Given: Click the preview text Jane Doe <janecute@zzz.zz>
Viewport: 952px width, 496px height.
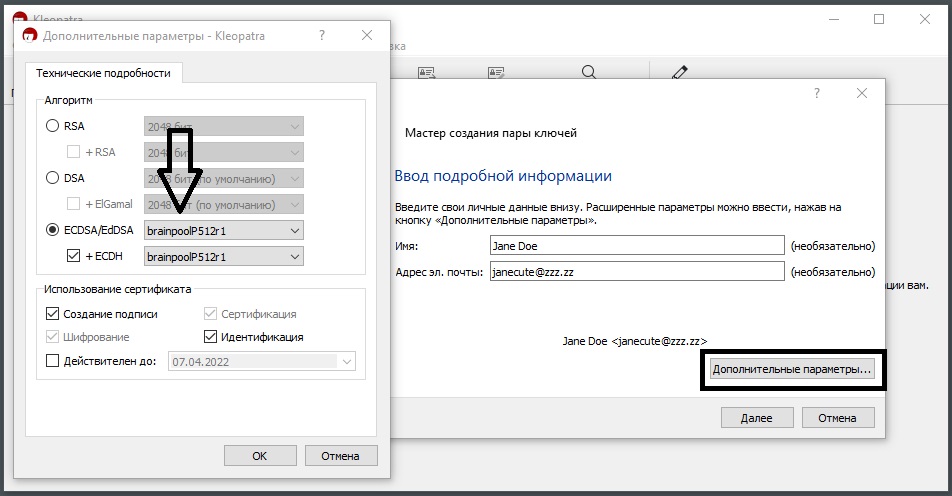Looking at the screenshot, I should [x=634, y=341].
